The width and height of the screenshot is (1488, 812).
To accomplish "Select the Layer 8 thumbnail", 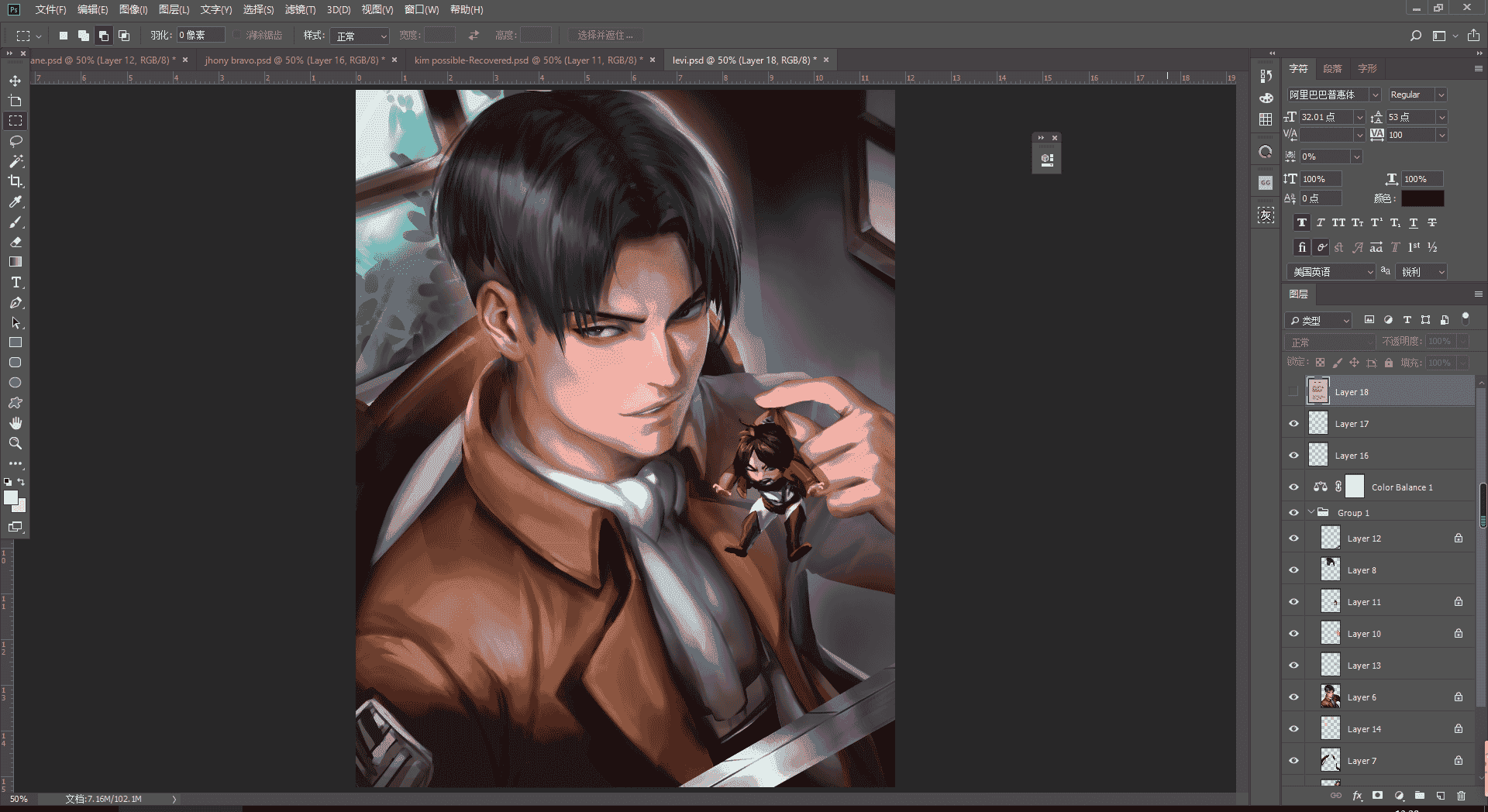I will click(x=1330, y=569).
